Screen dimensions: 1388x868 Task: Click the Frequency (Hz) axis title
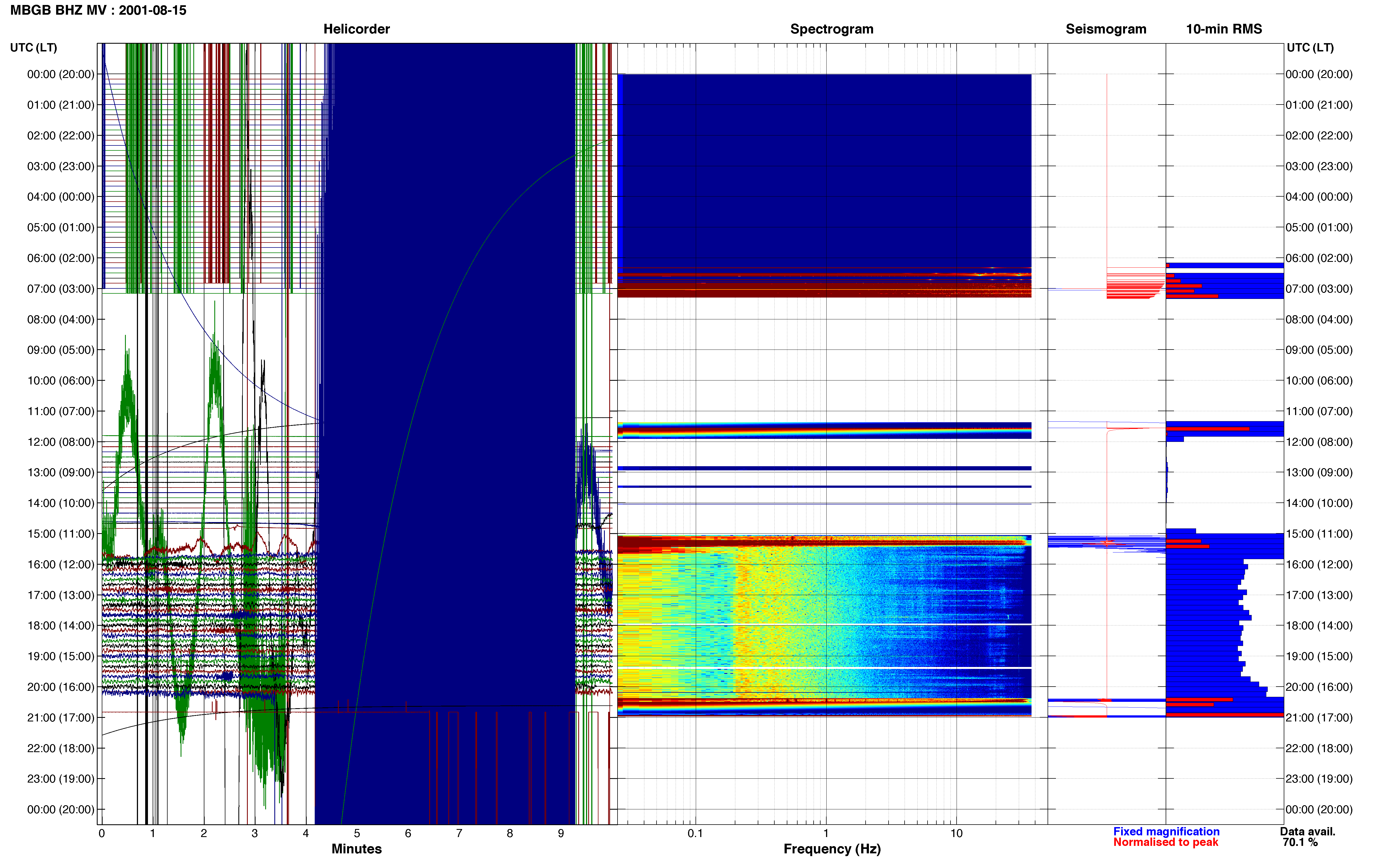tap(832, 849)
